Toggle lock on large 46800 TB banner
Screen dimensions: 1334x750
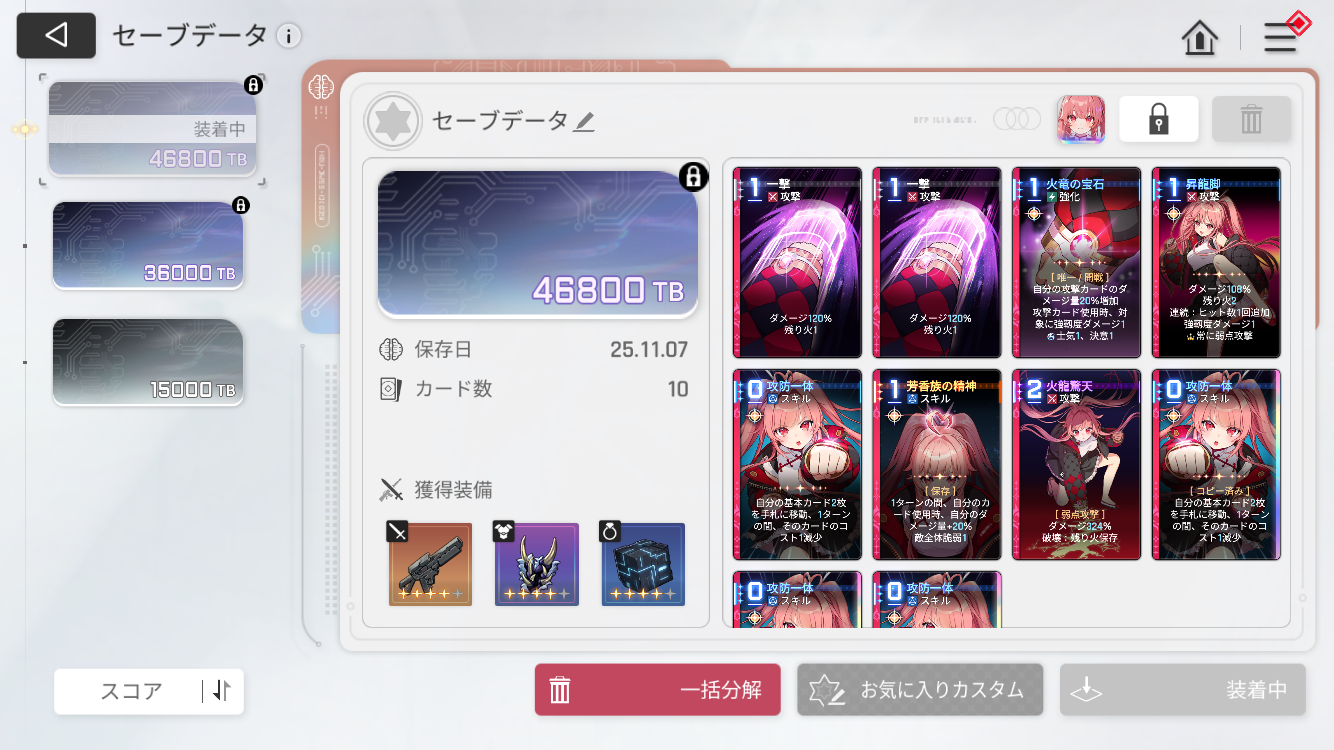pyautogui.click(x=692, y=177)
